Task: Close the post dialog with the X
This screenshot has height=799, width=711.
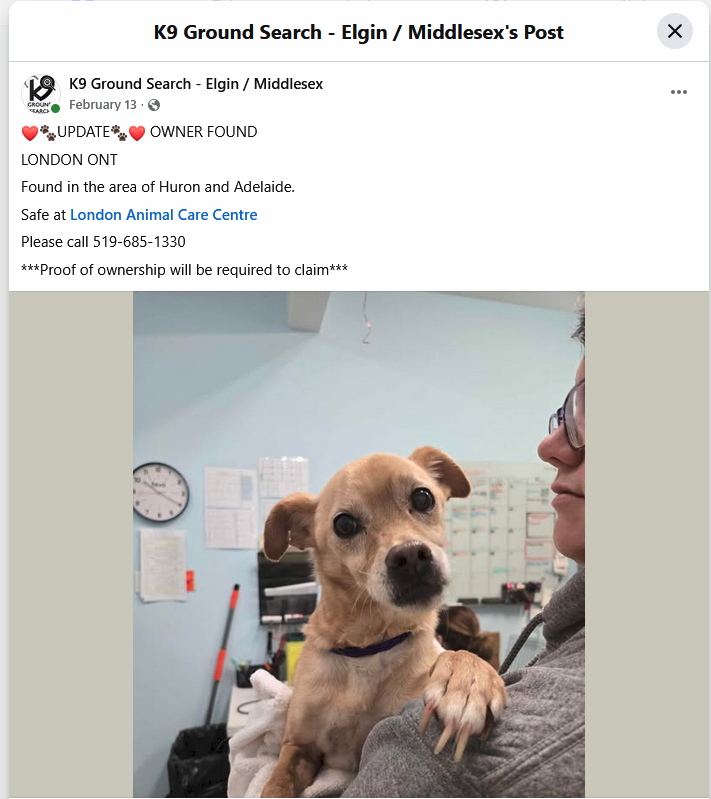Action: point(674,32)
